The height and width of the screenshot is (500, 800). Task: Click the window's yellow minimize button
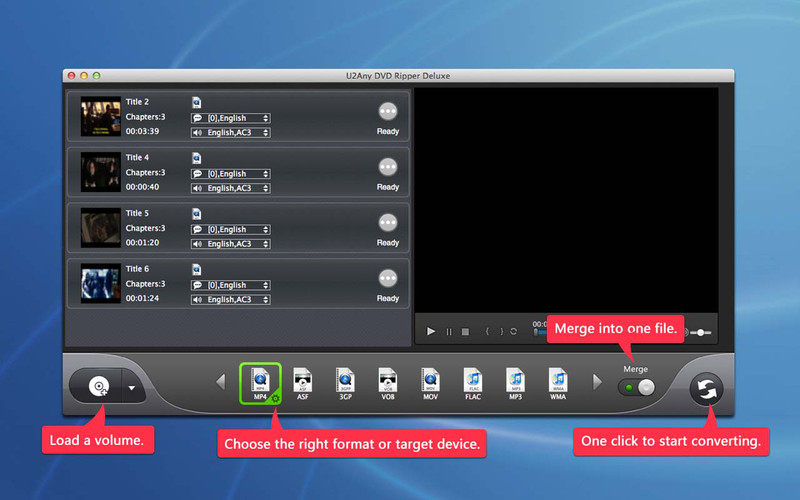pos(84,76)
